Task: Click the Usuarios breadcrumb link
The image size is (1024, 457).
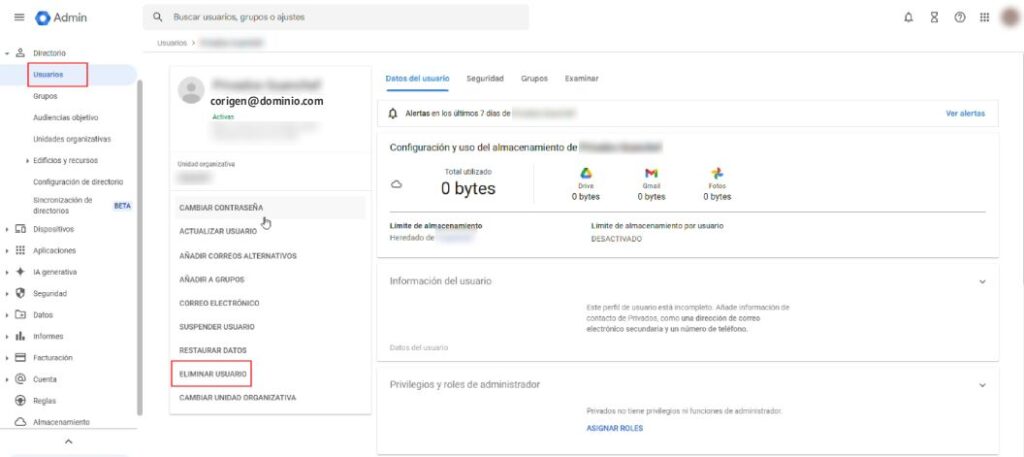Action: (172, 43)
